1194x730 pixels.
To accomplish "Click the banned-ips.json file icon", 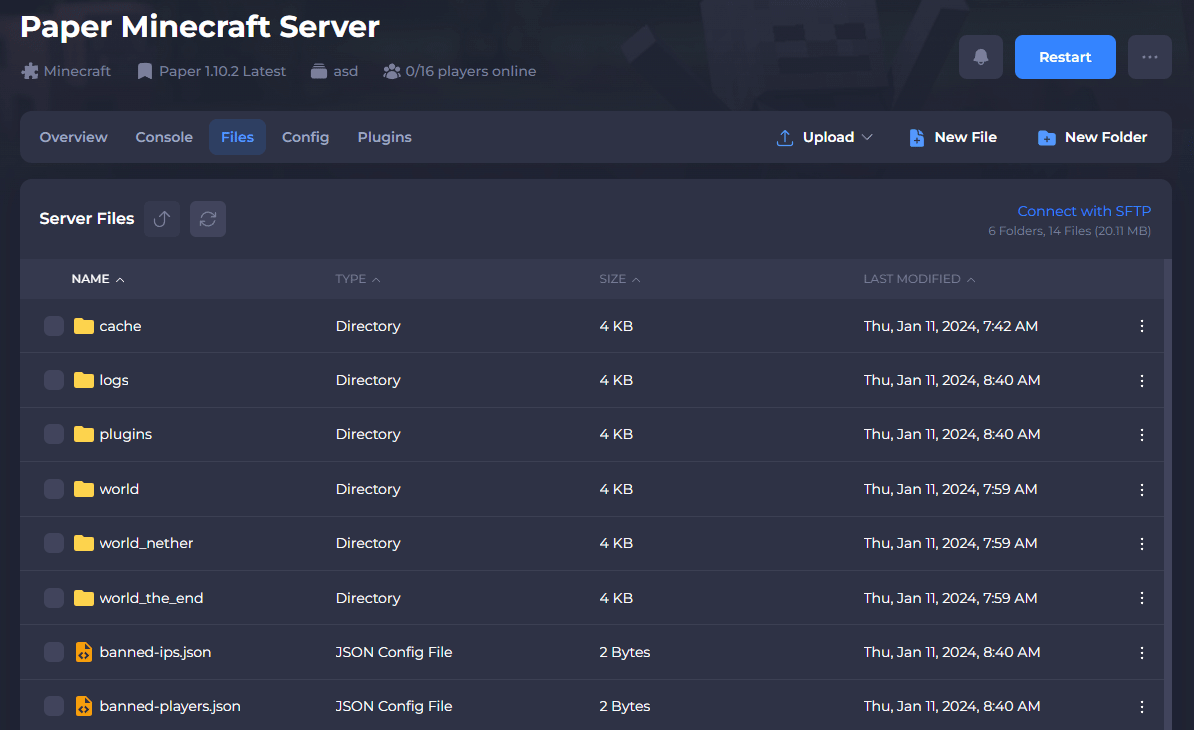I will (84, 652).
